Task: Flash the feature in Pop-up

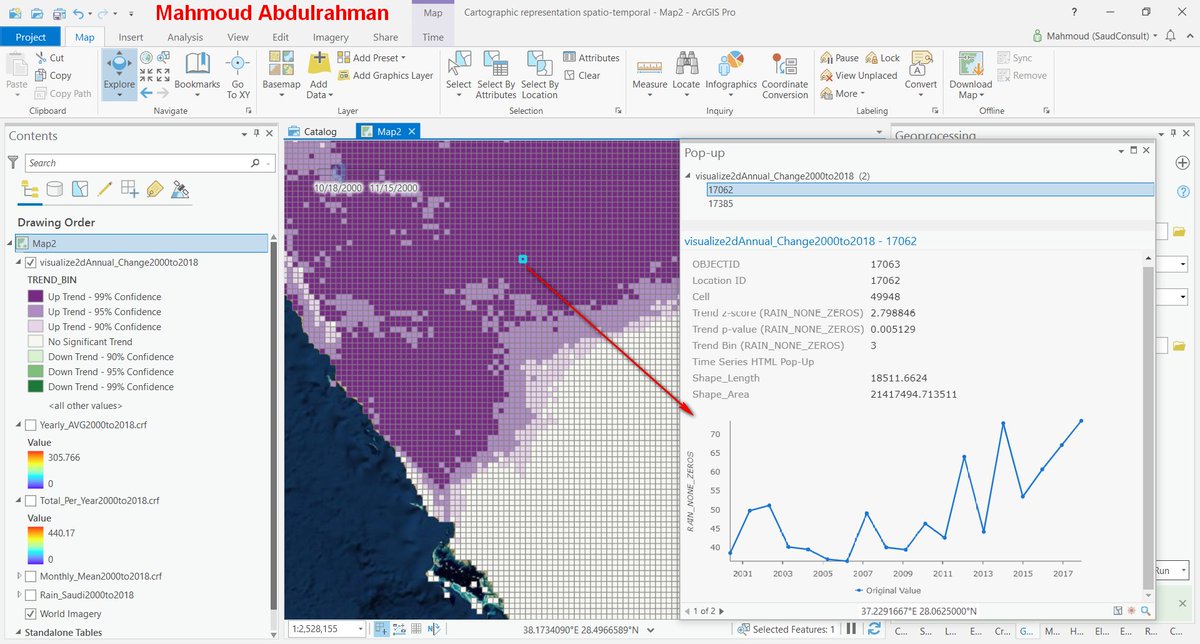Action: 1131,610
